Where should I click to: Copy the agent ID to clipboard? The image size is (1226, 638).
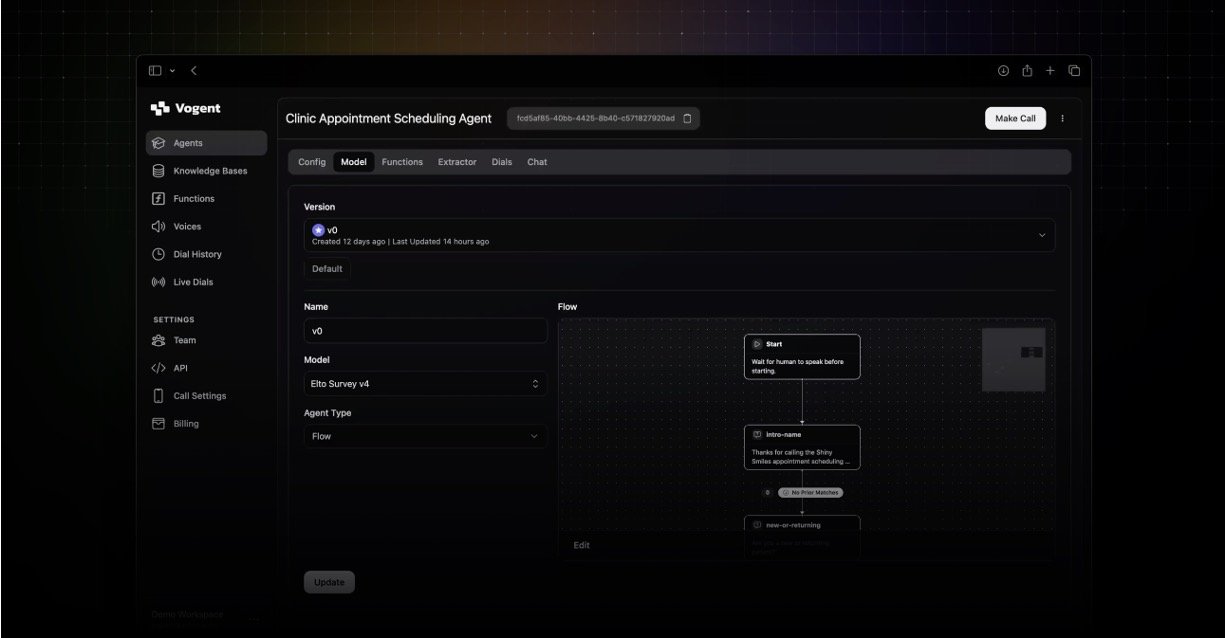[x=687, y=119]
